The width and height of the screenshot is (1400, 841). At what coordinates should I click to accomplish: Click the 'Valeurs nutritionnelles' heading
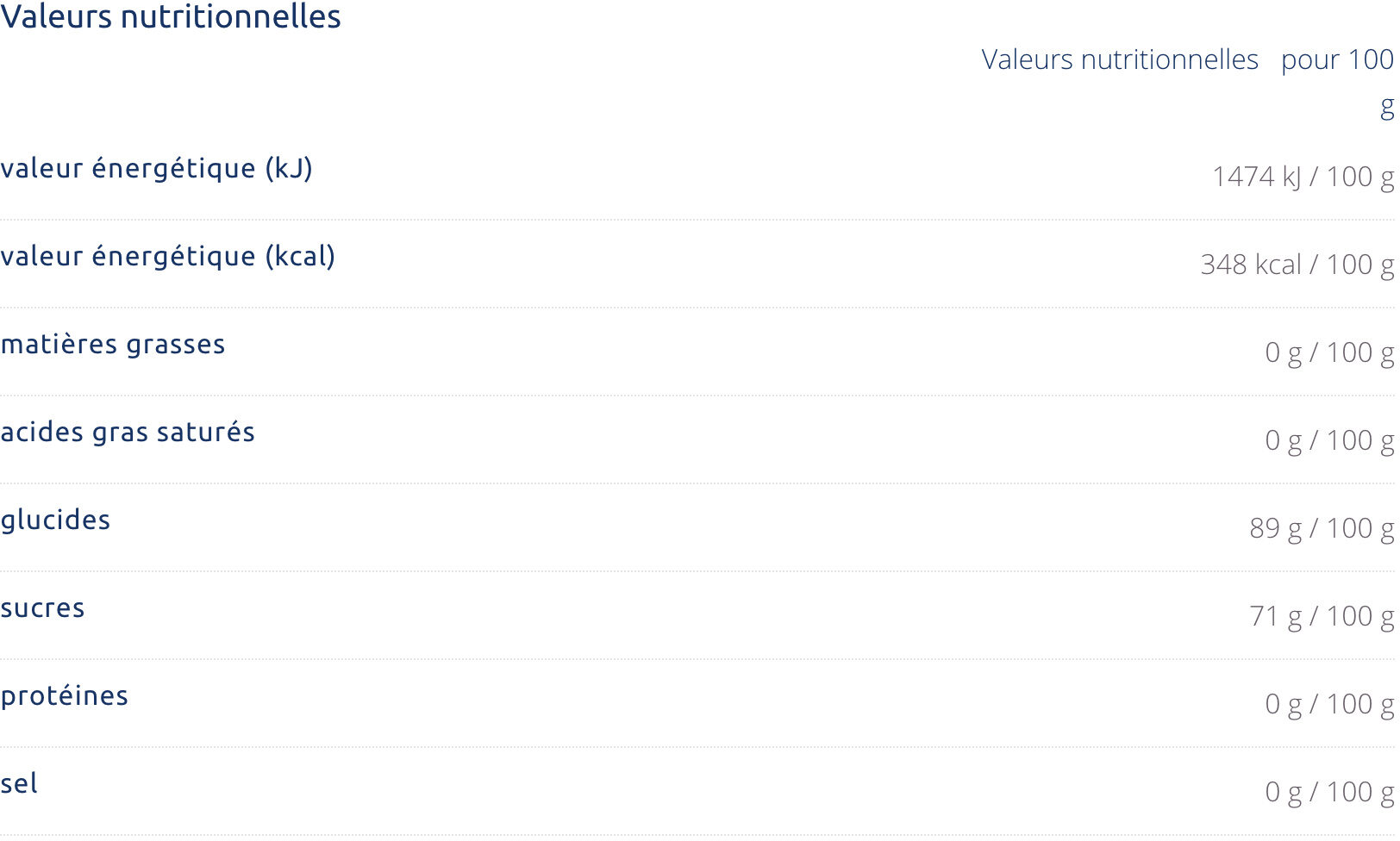171,16
